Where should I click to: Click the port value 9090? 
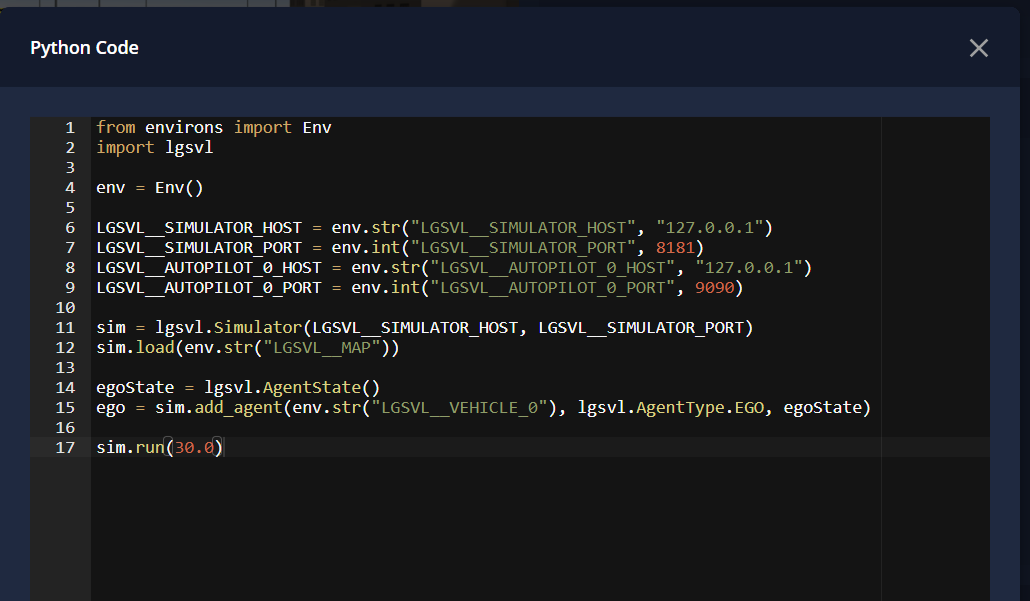pos(715,288)
